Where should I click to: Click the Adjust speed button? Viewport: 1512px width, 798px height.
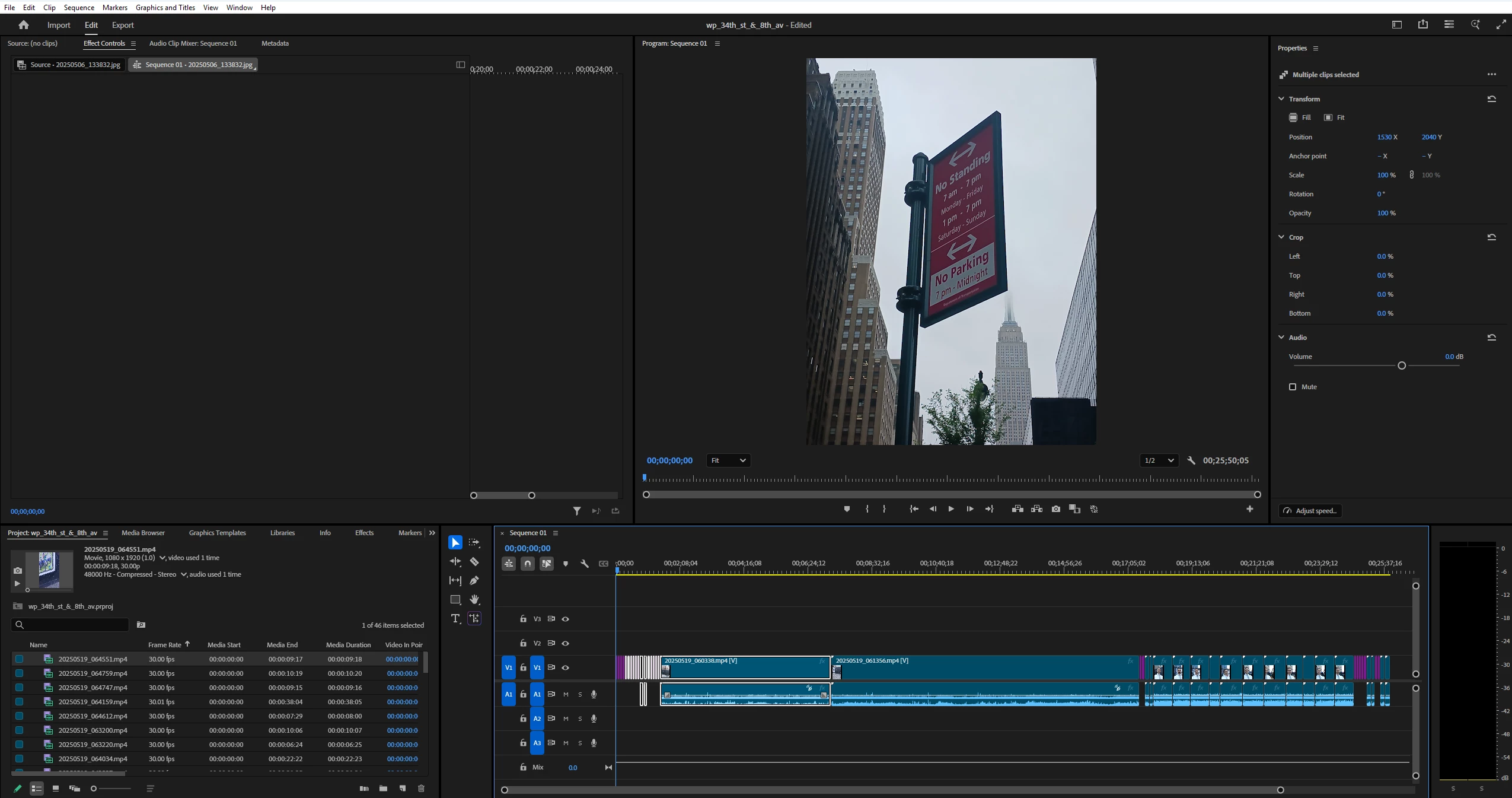1310,511
